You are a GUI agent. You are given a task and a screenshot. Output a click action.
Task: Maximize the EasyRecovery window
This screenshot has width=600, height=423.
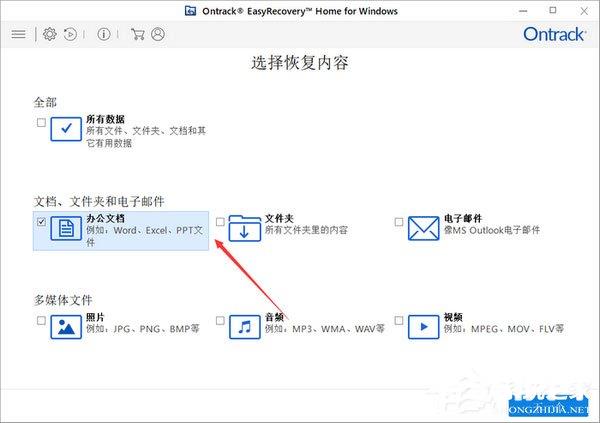pyautogui.click(x=553, y=11)
